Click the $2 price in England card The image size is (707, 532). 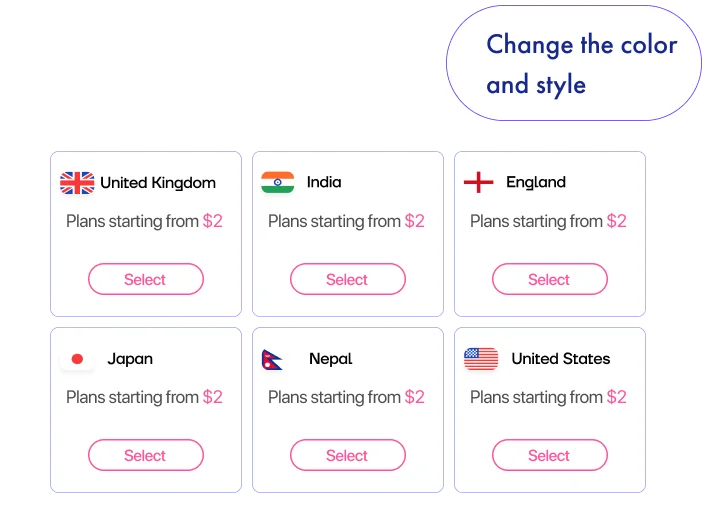[617, 221]
